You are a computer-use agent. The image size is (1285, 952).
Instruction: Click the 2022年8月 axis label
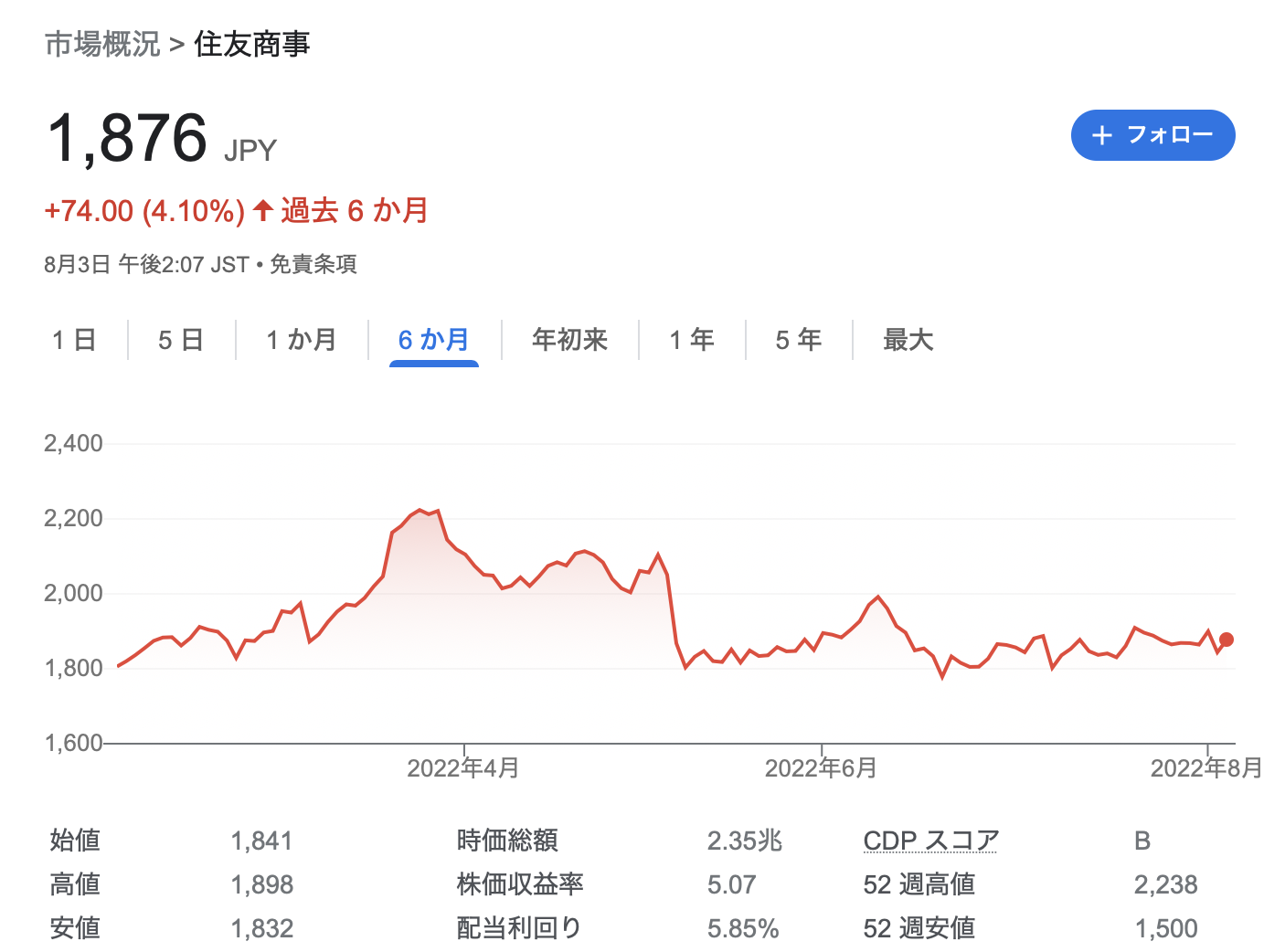1206,768
